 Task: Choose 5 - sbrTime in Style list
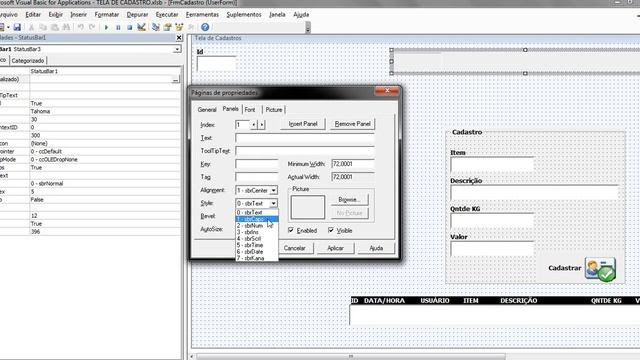click(x=257, y=245)
